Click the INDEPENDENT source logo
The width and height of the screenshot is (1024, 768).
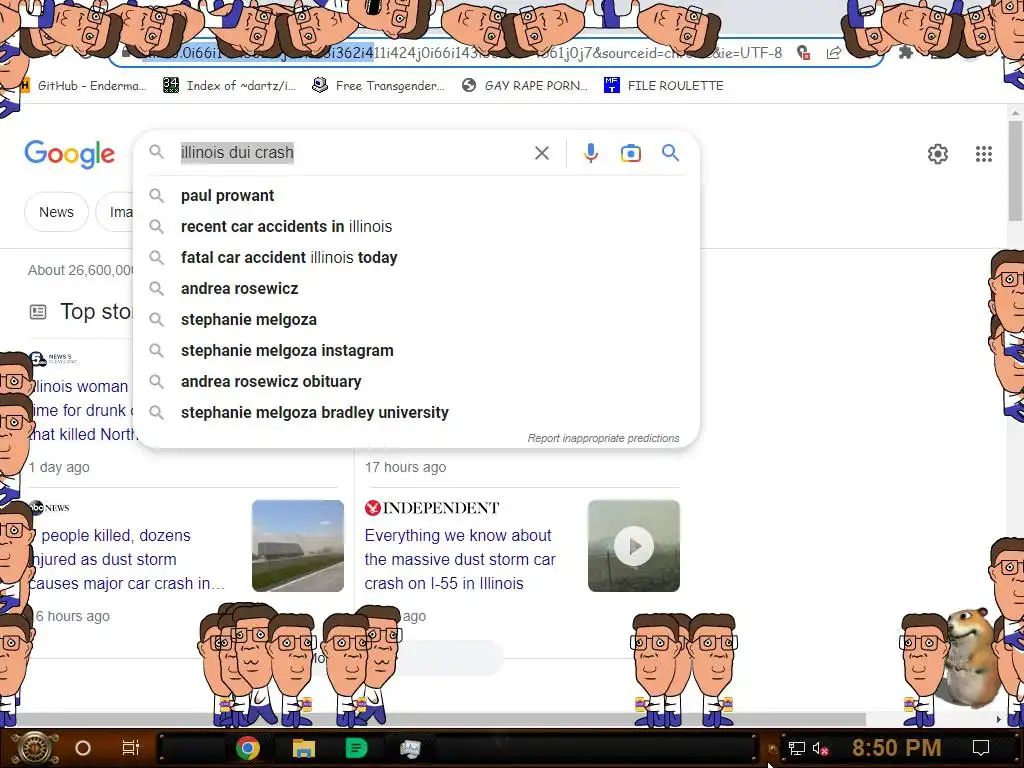[x=432, y=507]
